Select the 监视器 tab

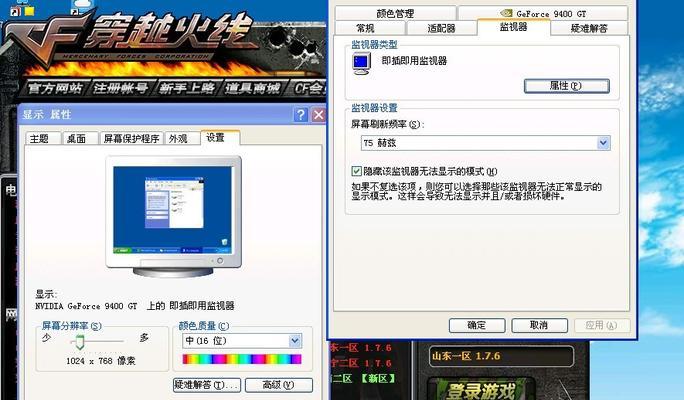[513, 27]
